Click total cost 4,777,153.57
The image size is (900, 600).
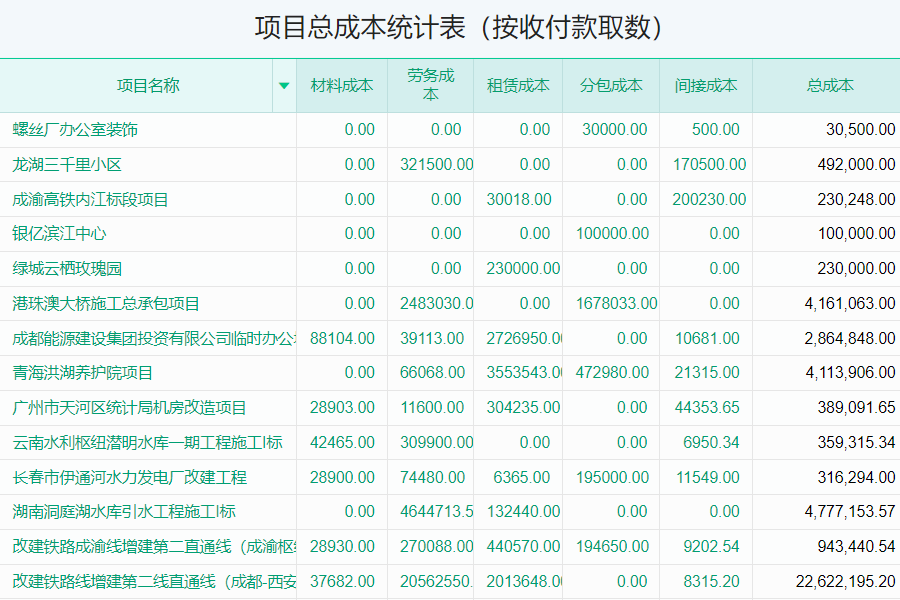point(850,512)
